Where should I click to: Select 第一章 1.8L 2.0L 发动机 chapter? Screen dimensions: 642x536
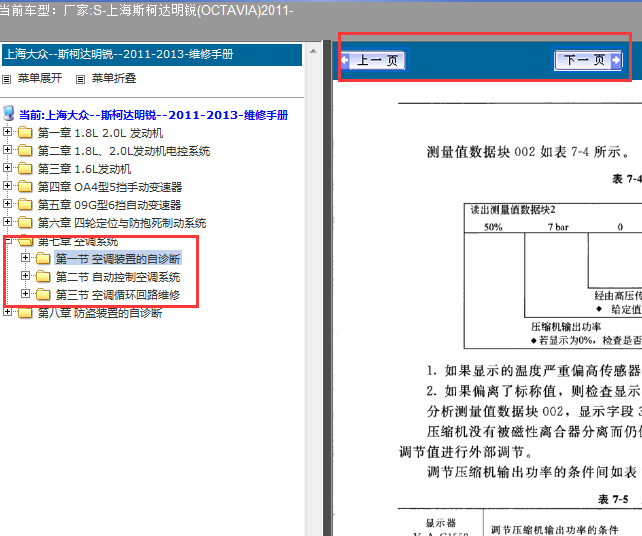(x=100, y=133)
